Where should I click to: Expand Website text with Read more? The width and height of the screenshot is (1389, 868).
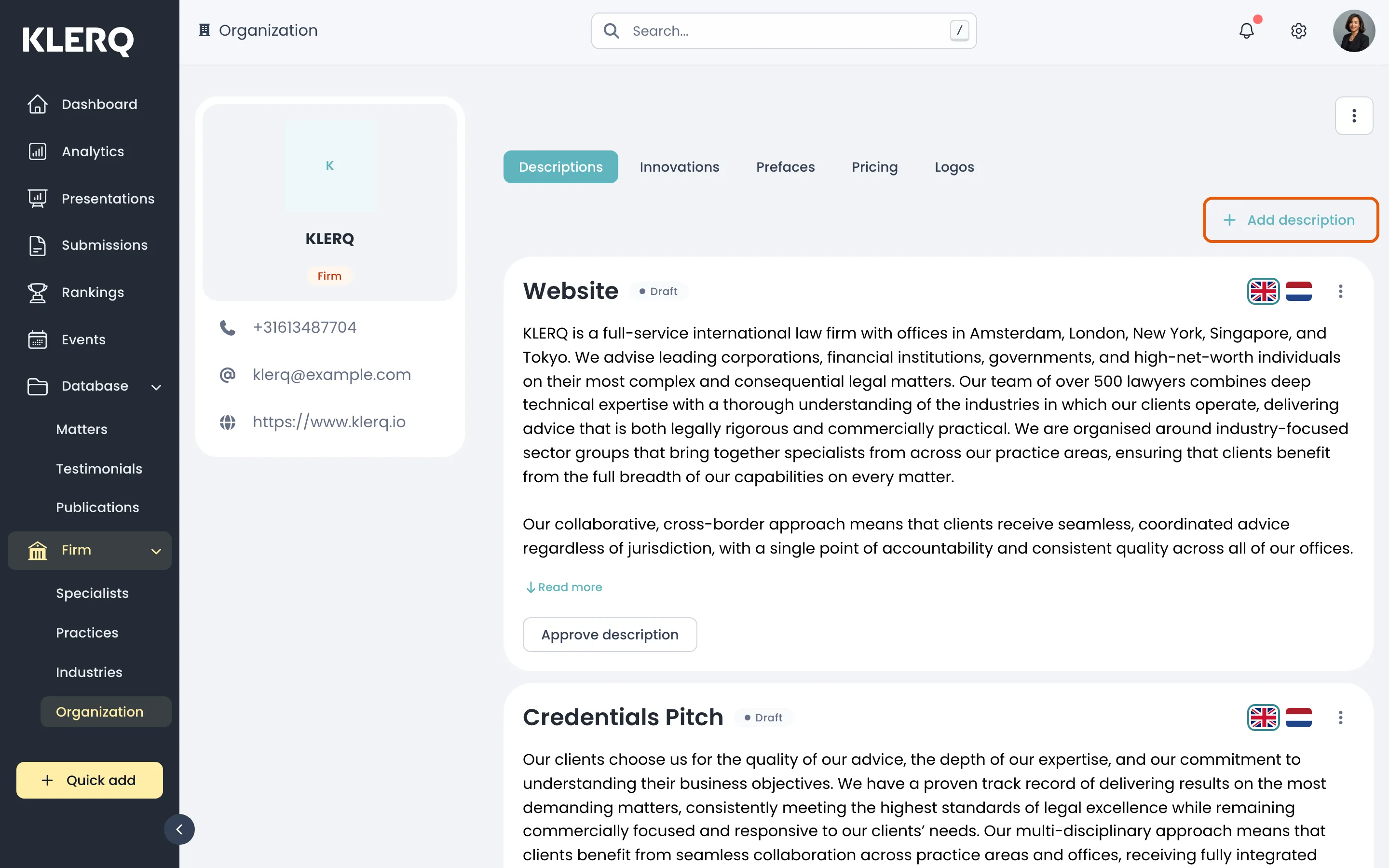coord(564,587)
